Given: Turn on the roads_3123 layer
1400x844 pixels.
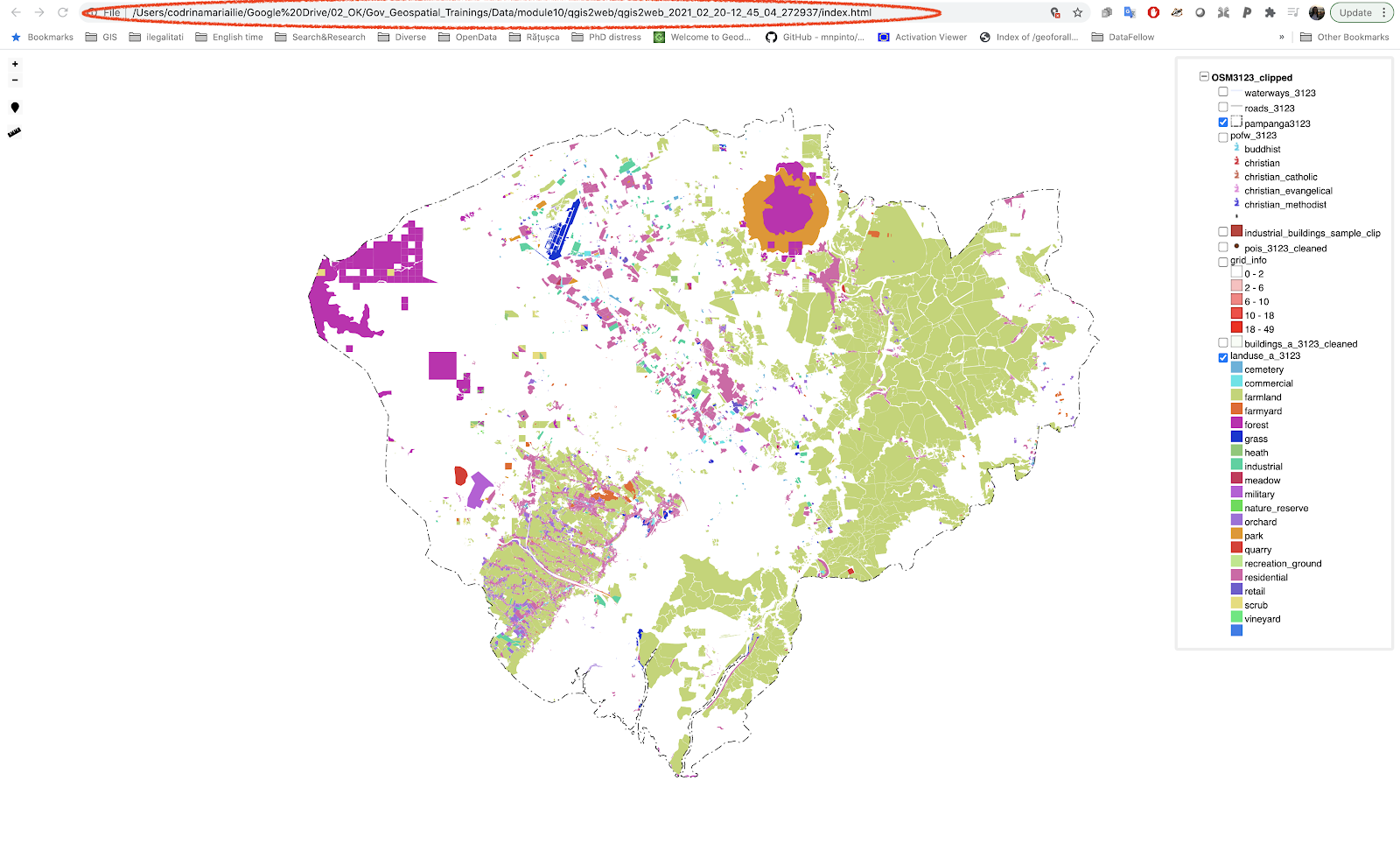Looking at the screenshot, I should point(1223,108).
